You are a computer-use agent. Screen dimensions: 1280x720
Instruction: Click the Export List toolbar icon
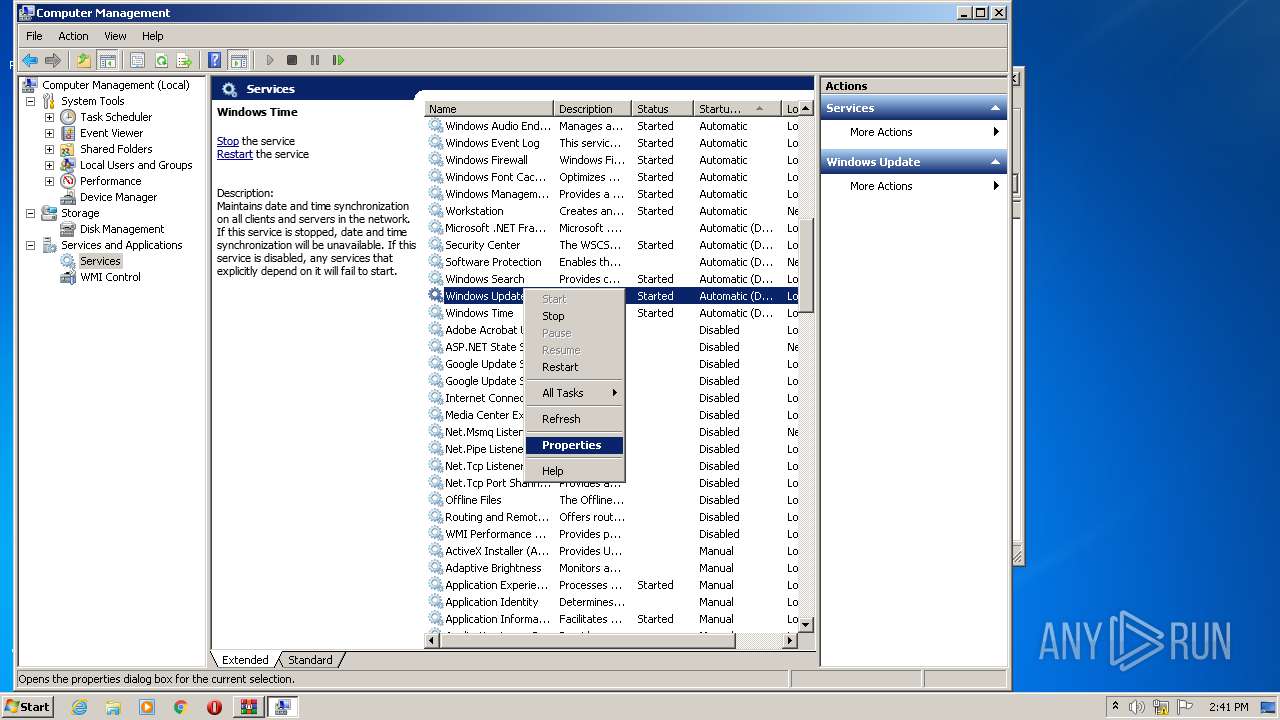184,60
